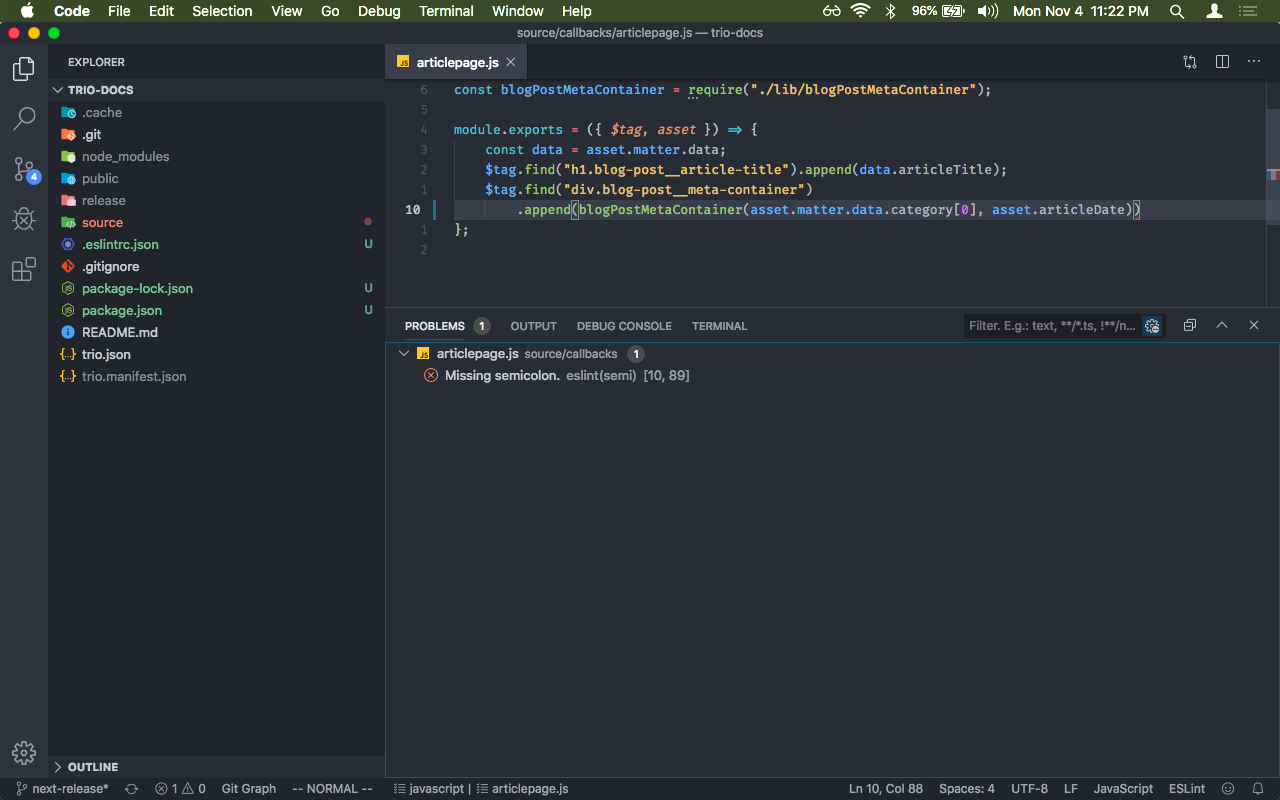Expand the source folder
This screenshot has height=800, width=1280.
pyautogui.click(x=216, y=223)
